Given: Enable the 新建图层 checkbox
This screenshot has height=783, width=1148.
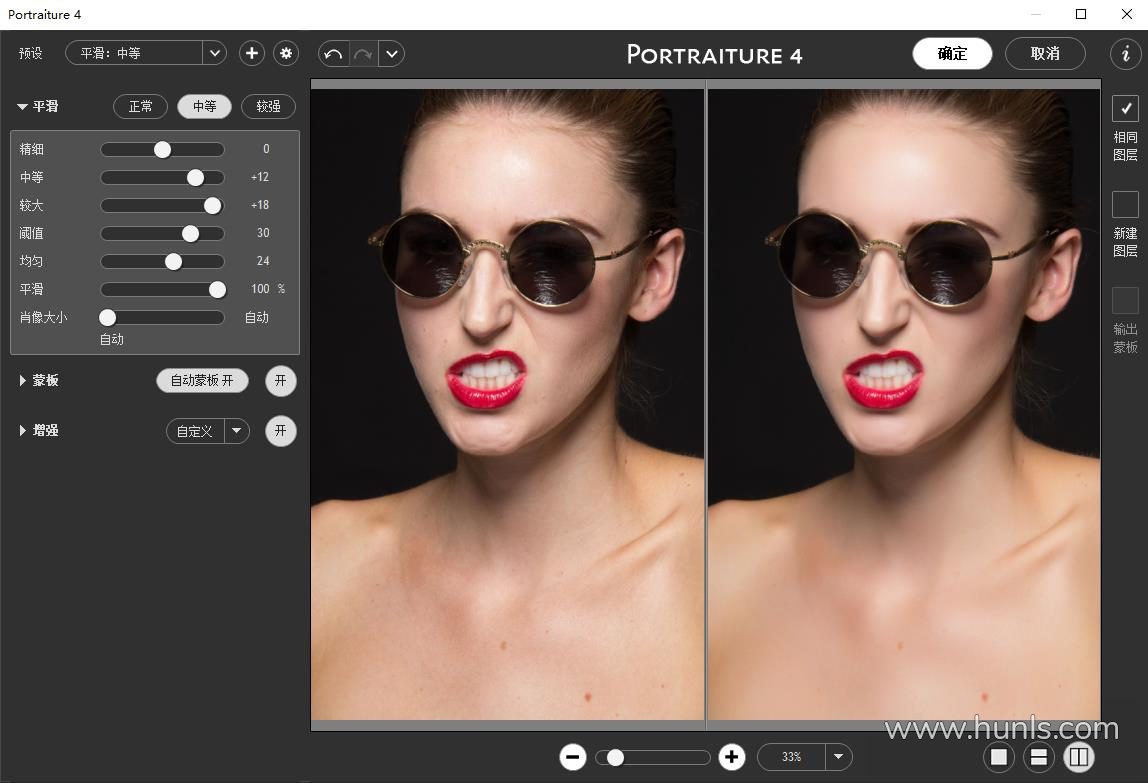Looking at the screenshot, I should 1125,204.
